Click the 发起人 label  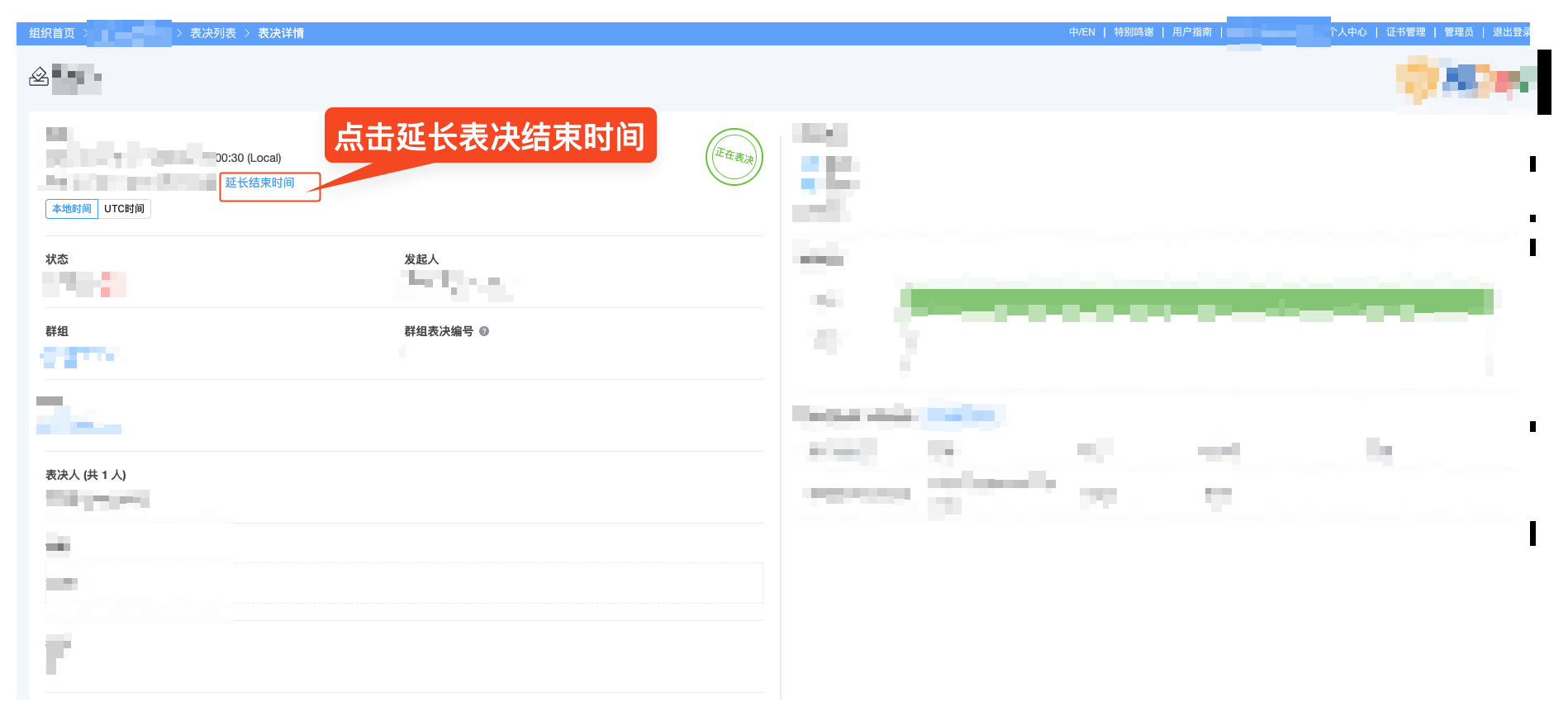pos(421,259)
